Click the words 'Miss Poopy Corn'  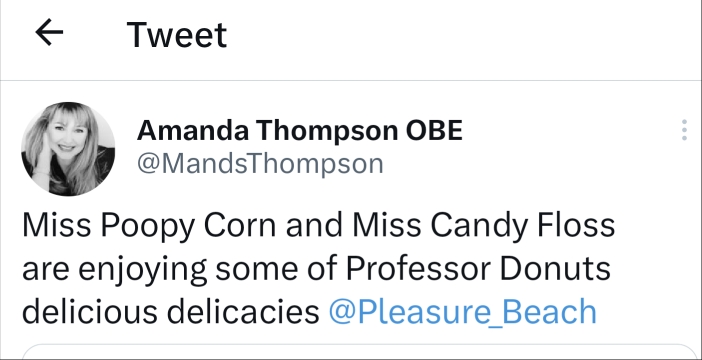(x=149, y=225)
